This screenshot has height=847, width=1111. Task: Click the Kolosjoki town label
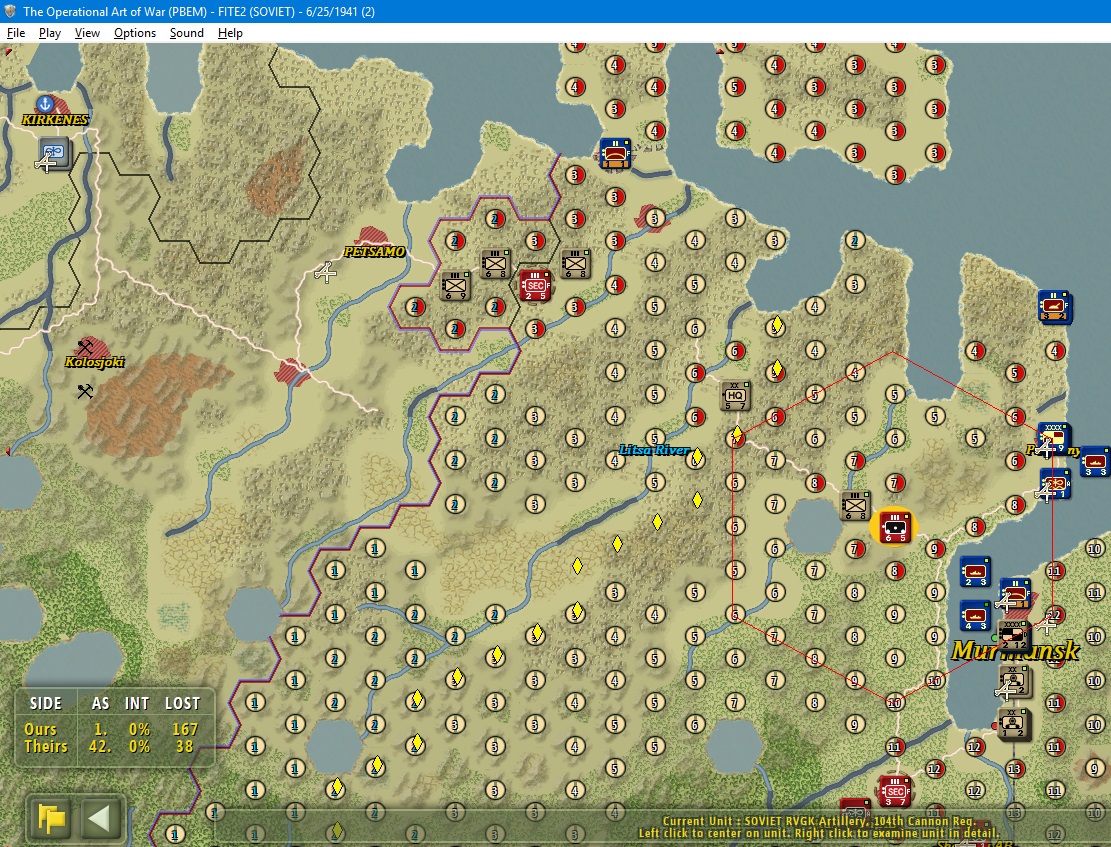click(94, 361)
